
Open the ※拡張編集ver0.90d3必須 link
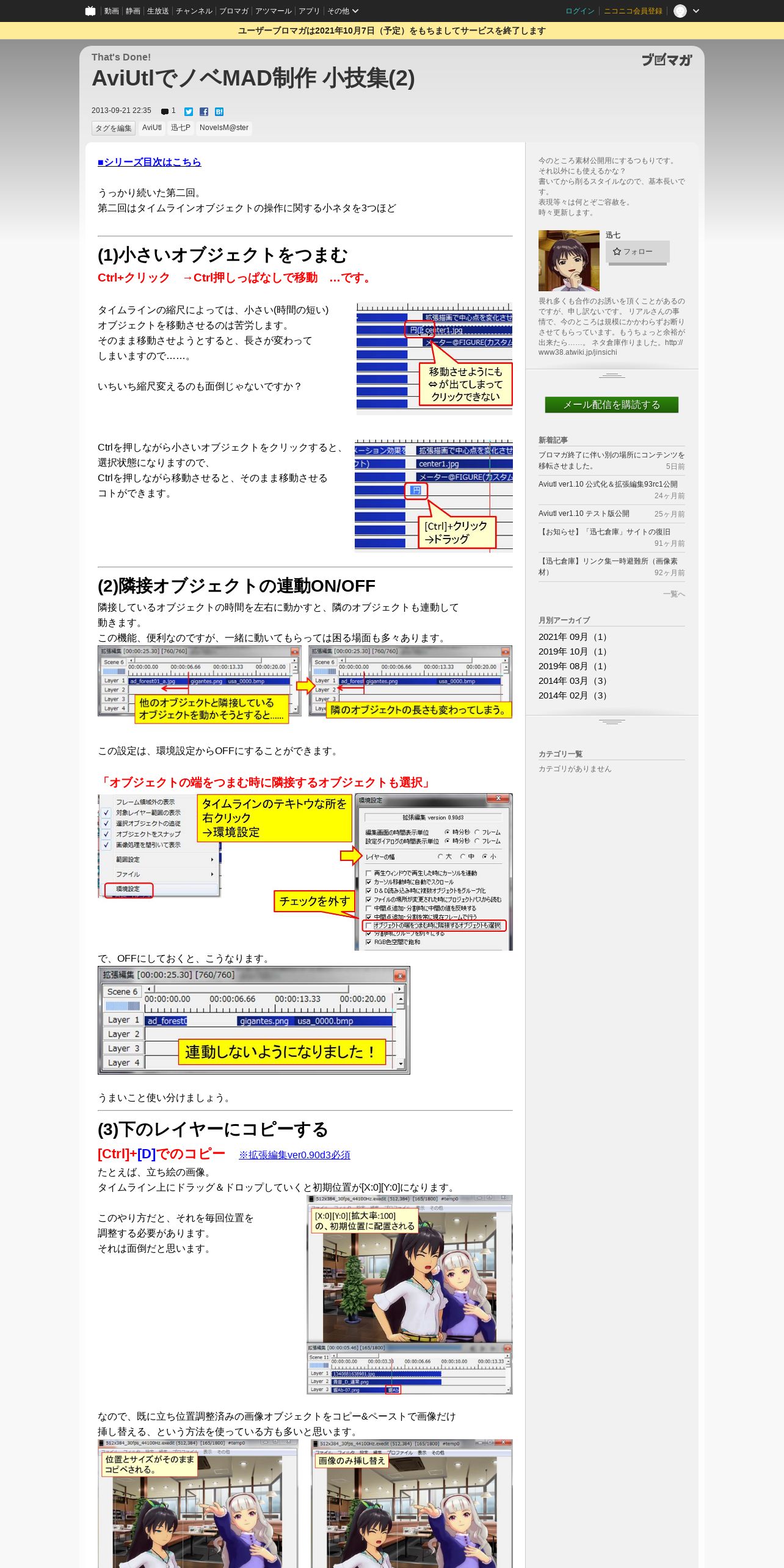point(294,1155)
